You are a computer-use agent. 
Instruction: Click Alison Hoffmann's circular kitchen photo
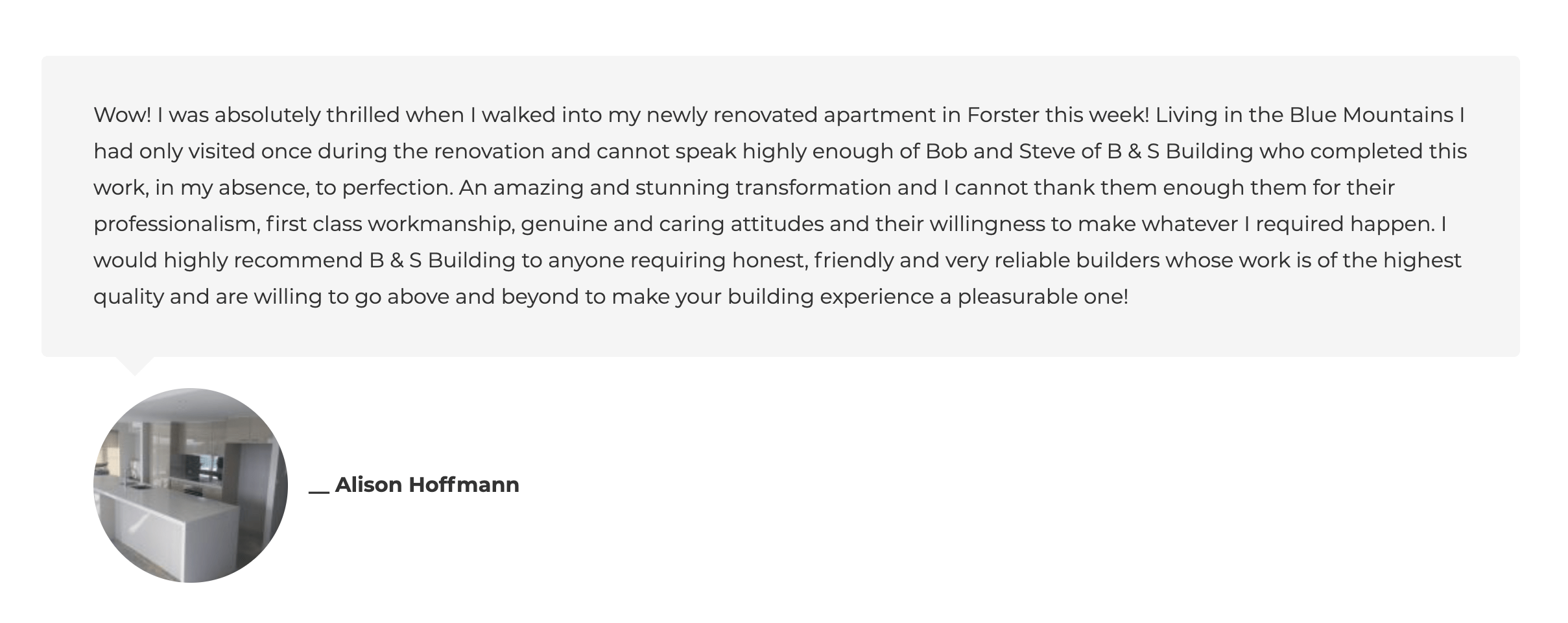[x=191, y=485]
